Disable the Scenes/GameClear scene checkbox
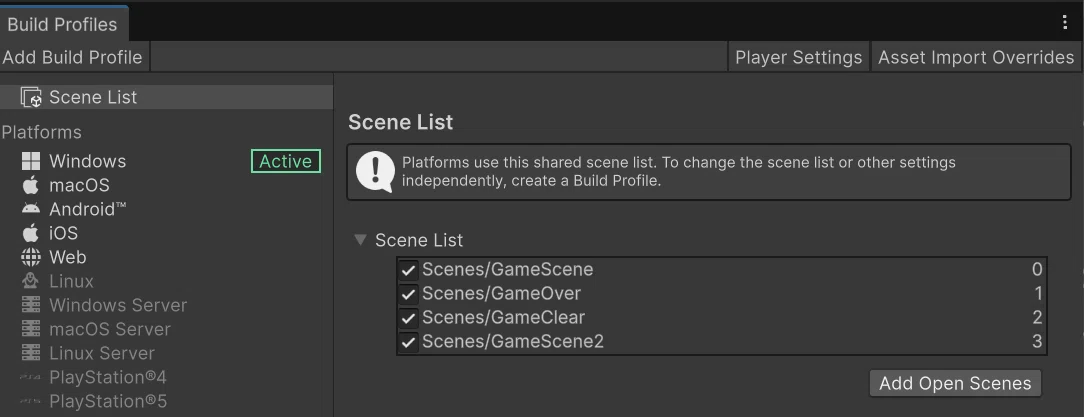 pos(409,318)
